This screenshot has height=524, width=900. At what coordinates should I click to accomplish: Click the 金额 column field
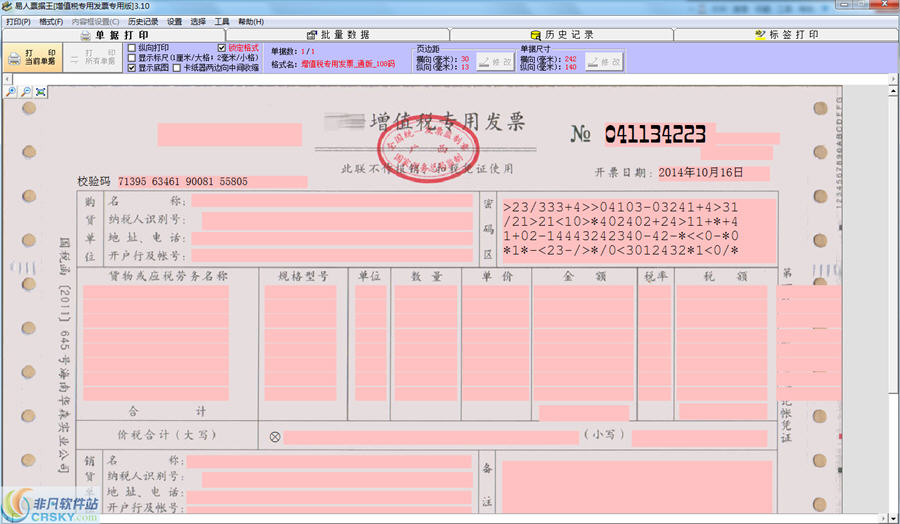(x=583, y=343)
